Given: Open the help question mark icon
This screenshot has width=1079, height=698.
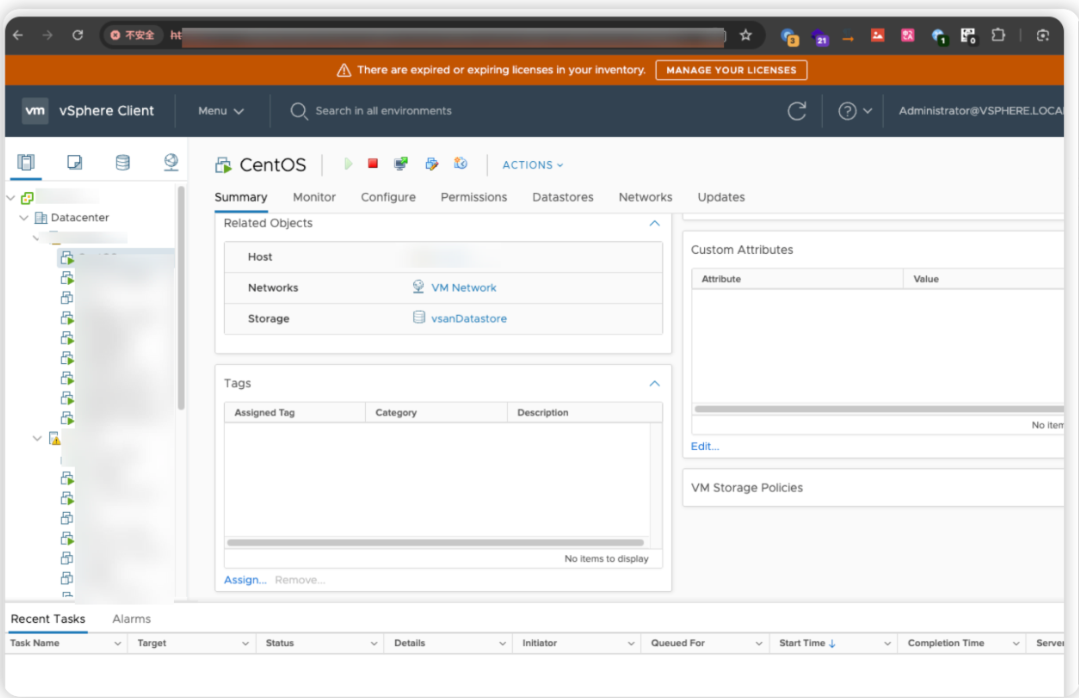Looking at the screenshot, I should click(x=847, y=111).
